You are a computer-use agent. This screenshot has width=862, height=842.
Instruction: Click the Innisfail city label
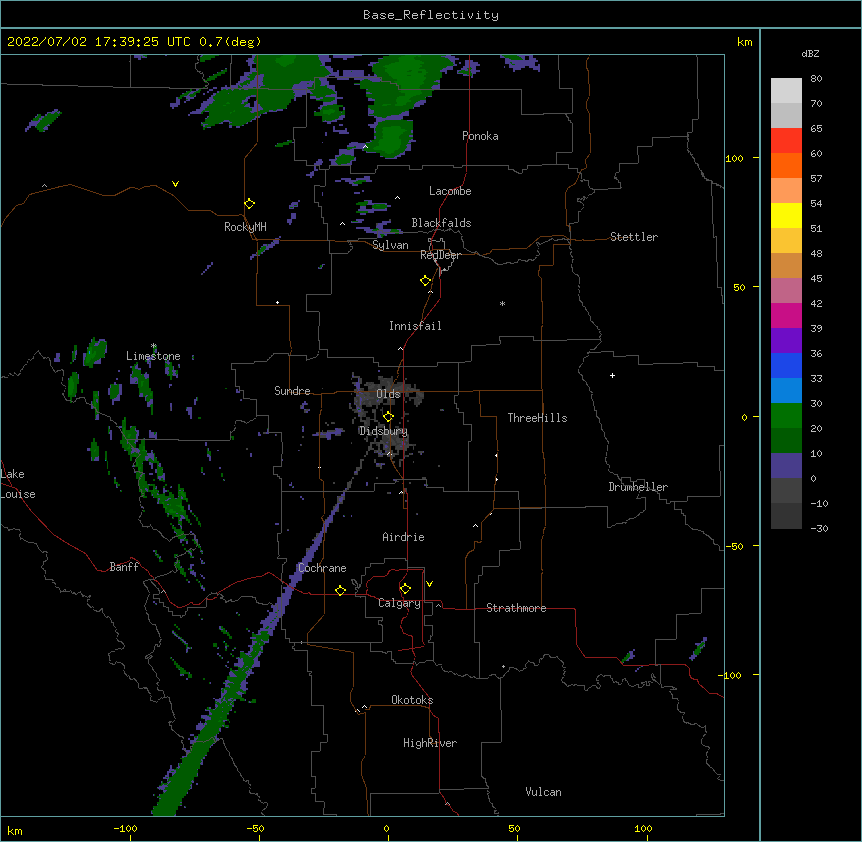415,326
